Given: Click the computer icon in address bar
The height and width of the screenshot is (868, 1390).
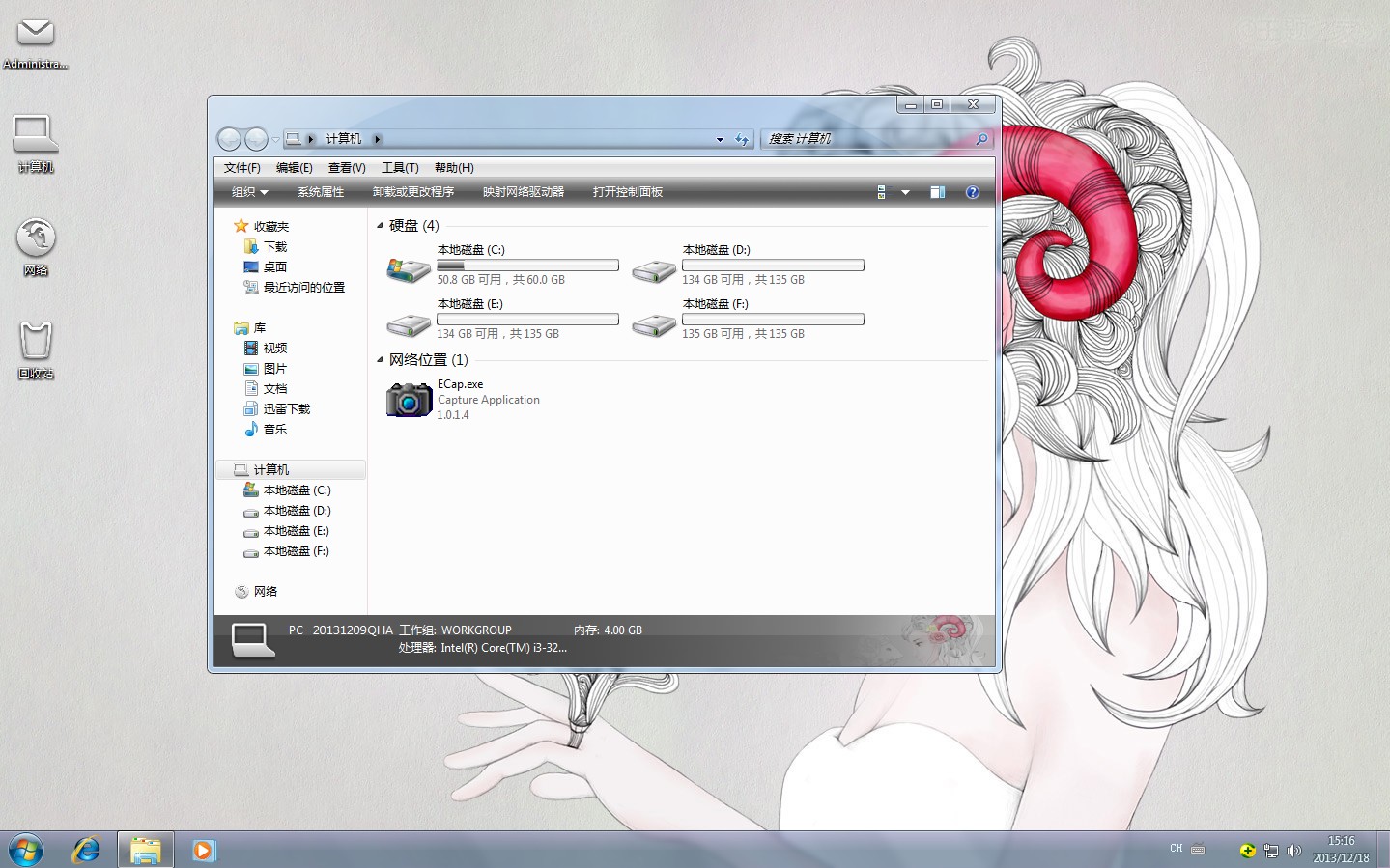Looking at the screenshot, I should click(x=294, y=139).
